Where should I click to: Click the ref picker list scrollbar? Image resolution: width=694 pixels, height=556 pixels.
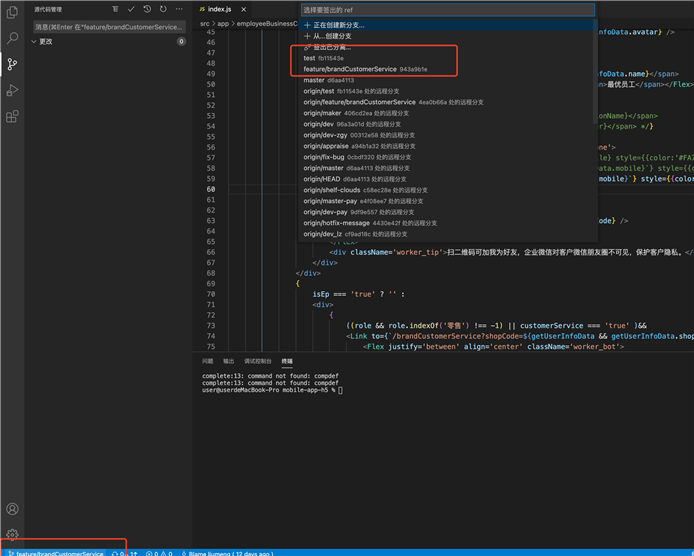tap(595, 72)
